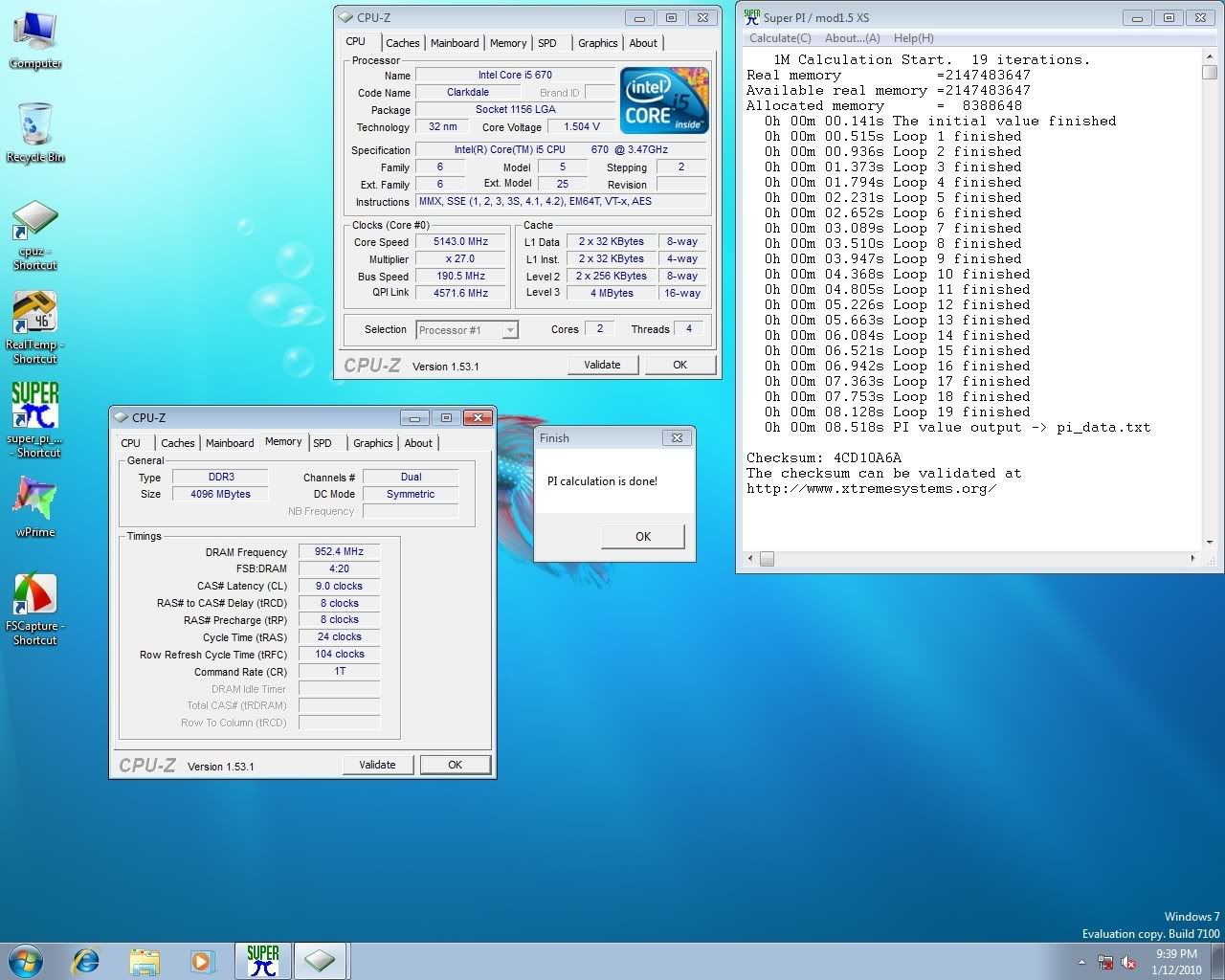Open the Recycle Bin icon
This screenshot has height=980, width=1225.
pyautogui.click(x=35, y=132)
